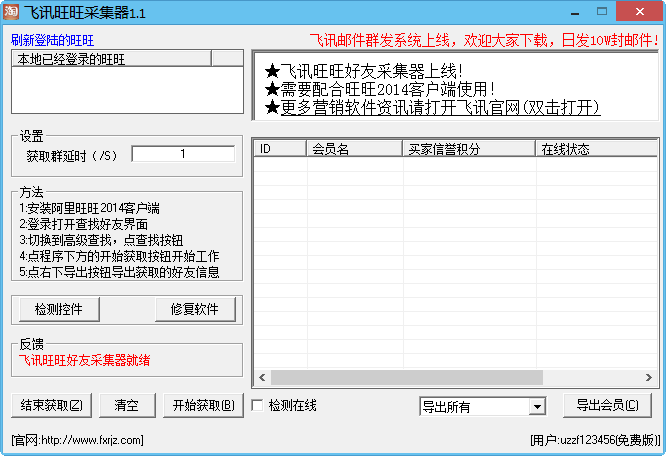Click the 修复软件 button
Viewport: 666px width, 456px height.
tap(195, 309)
